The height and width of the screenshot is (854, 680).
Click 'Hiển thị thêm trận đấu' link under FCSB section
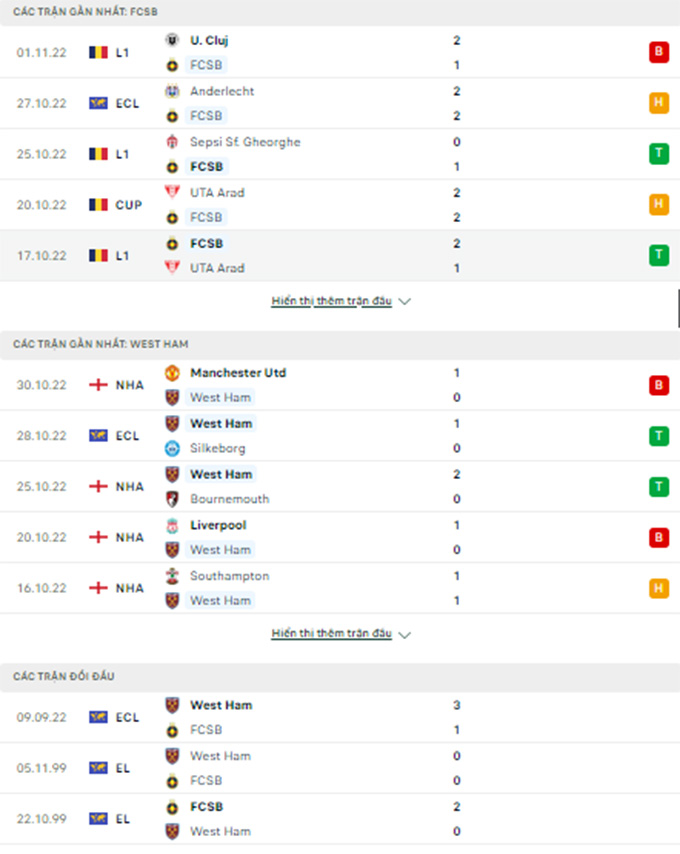(x=332, y=301)
